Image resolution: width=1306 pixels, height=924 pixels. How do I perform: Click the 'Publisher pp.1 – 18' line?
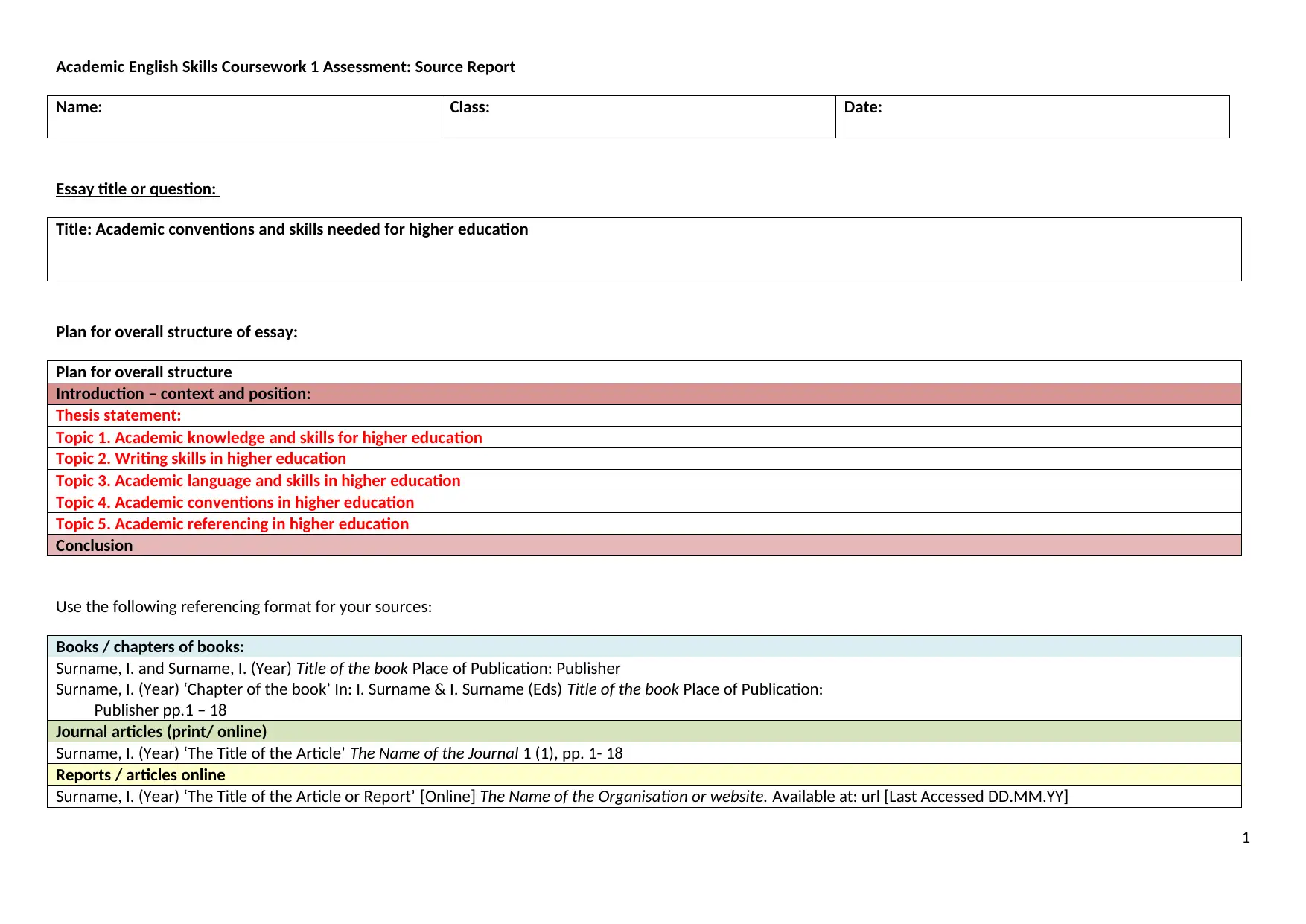[x=160, y=710]
